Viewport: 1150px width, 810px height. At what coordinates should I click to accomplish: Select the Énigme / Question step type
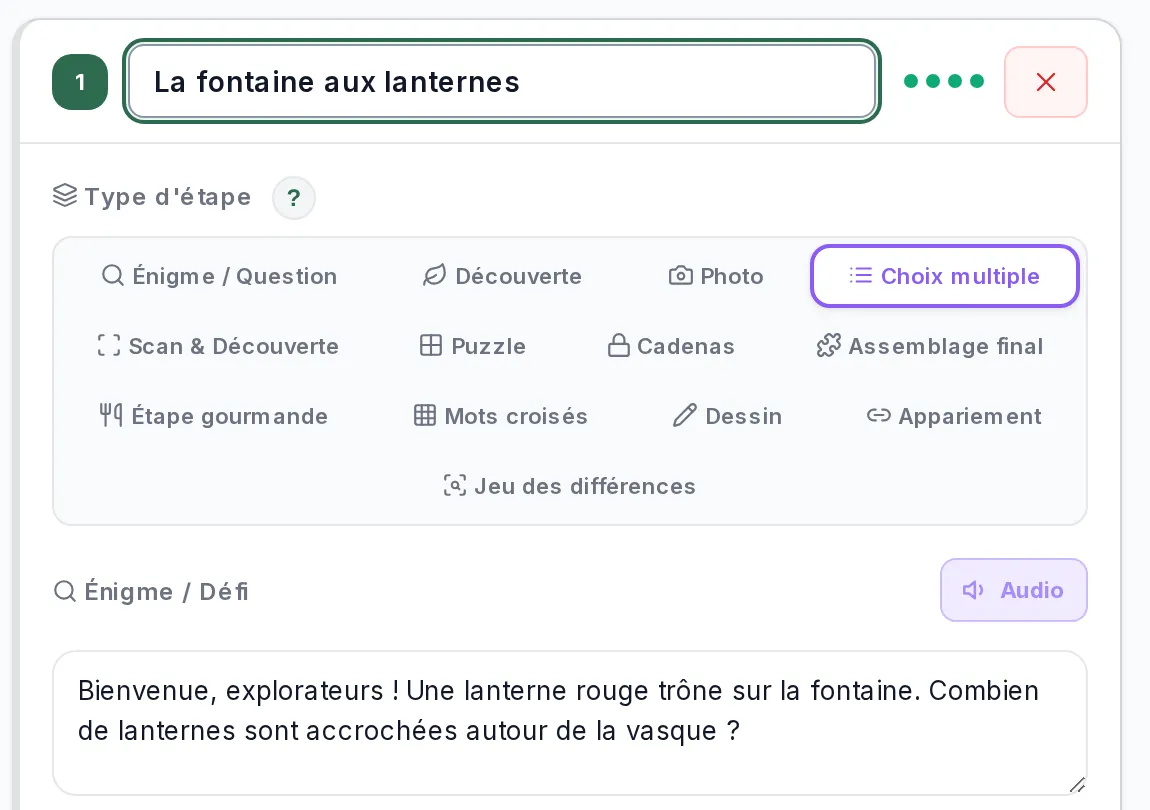219,276
